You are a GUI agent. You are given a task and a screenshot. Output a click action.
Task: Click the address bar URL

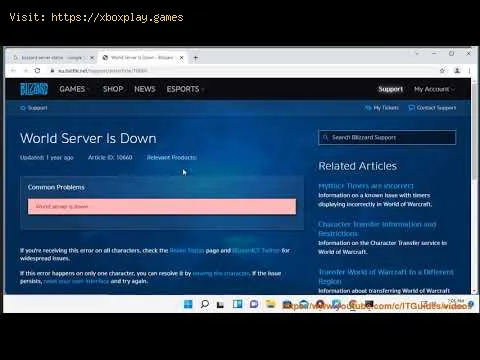102,71
